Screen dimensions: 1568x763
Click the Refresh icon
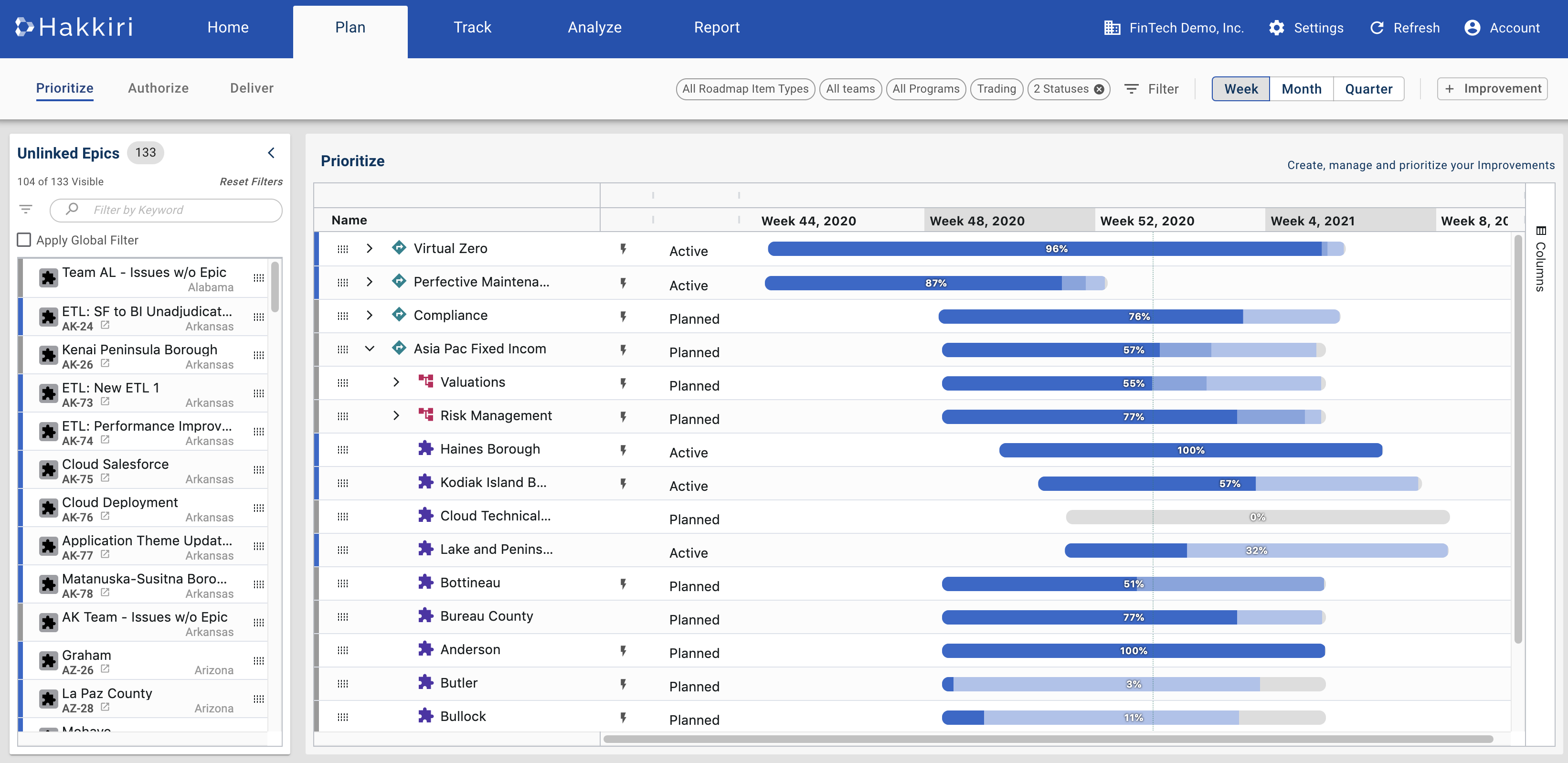1376,28
